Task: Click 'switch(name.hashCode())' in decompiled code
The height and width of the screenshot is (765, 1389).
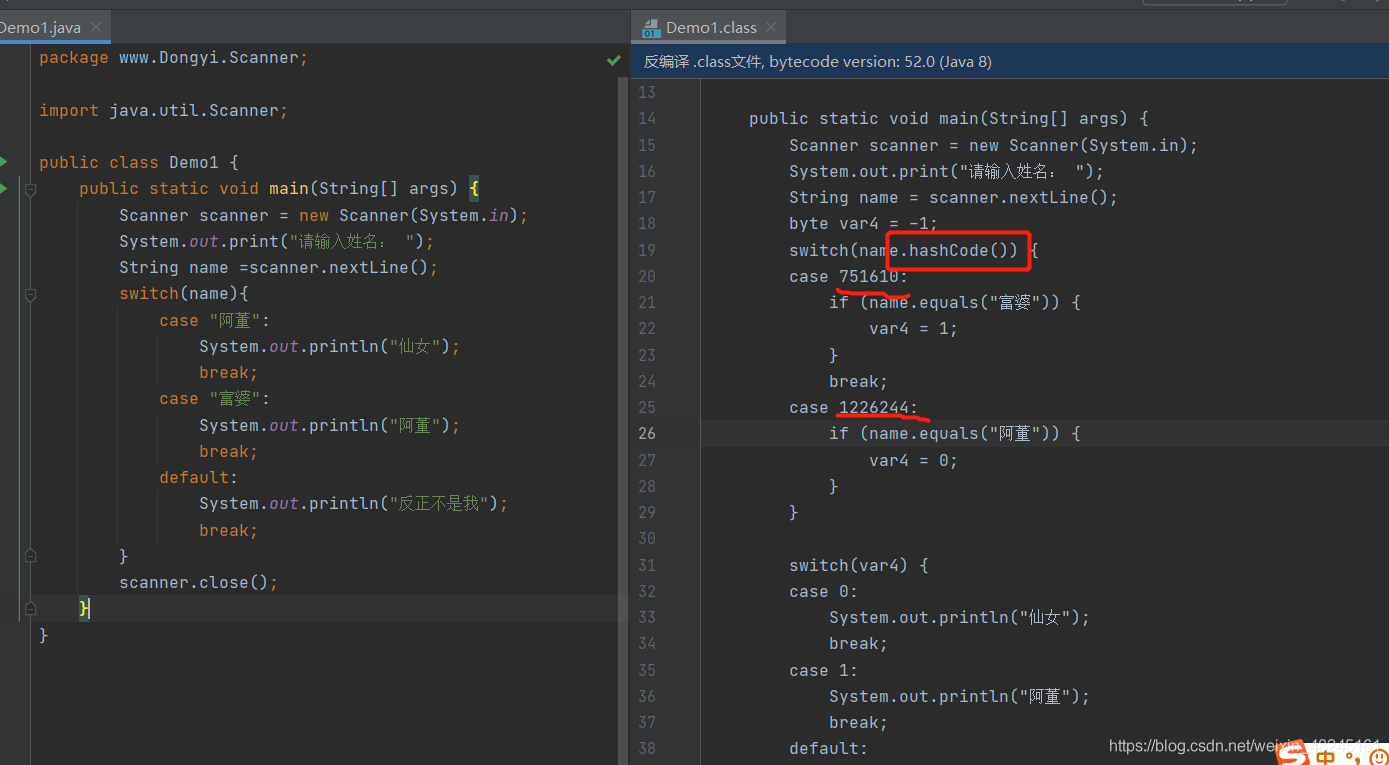Action: click(x=904, y=250)
